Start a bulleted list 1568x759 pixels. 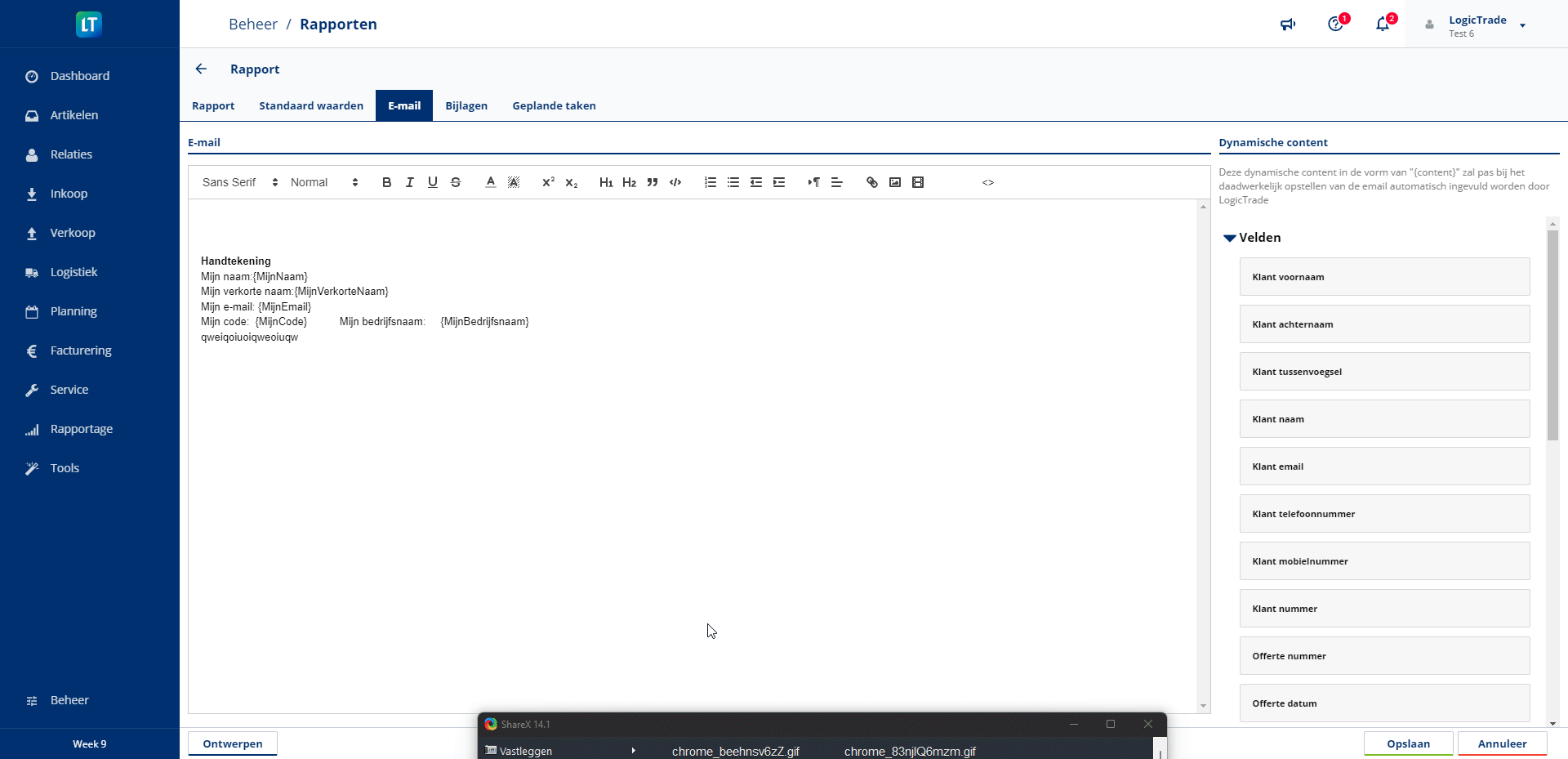coord(733,182)
